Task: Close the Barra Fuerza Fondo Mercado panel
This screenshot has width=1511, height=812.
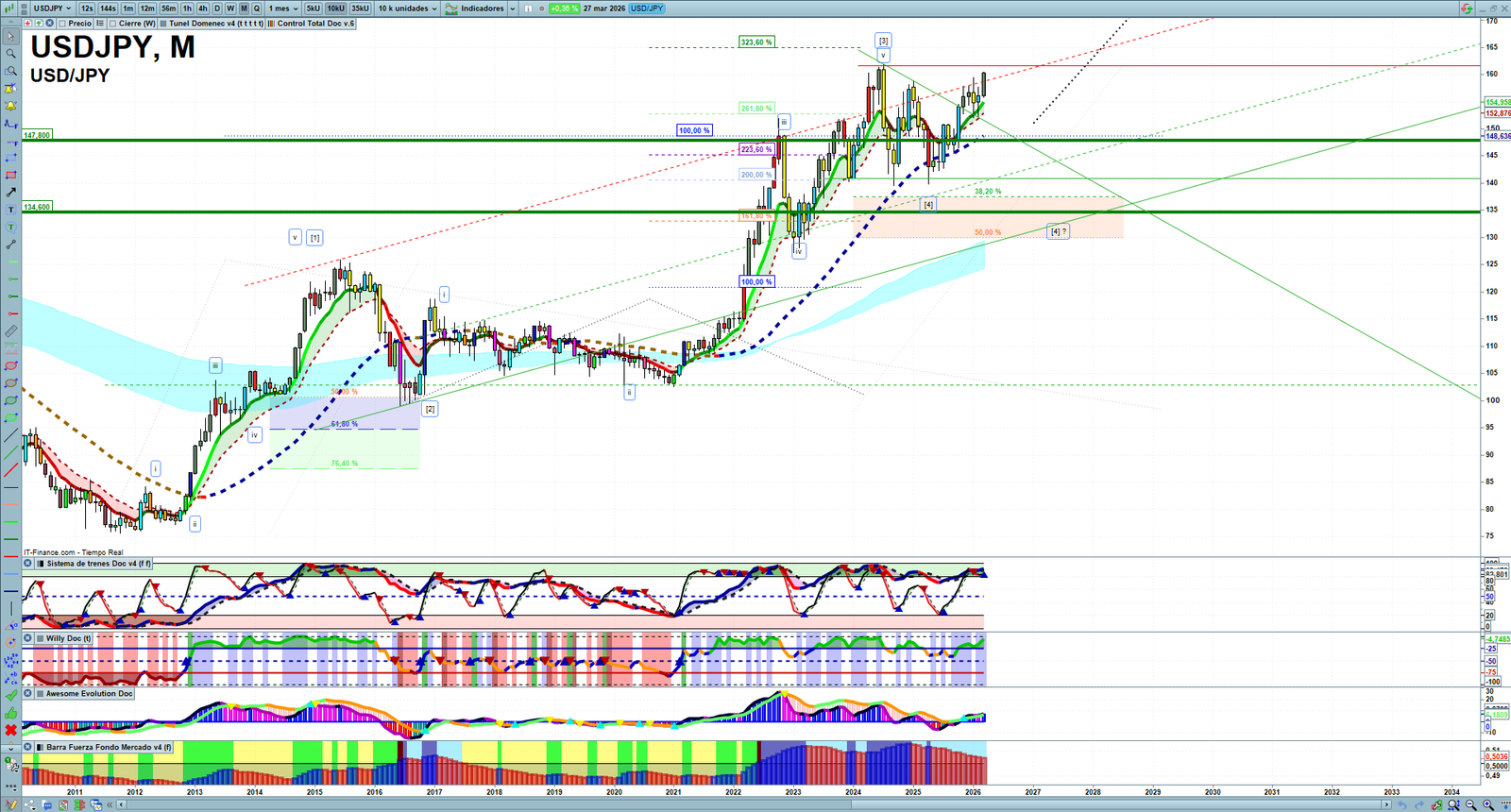Action: point(27,747)
